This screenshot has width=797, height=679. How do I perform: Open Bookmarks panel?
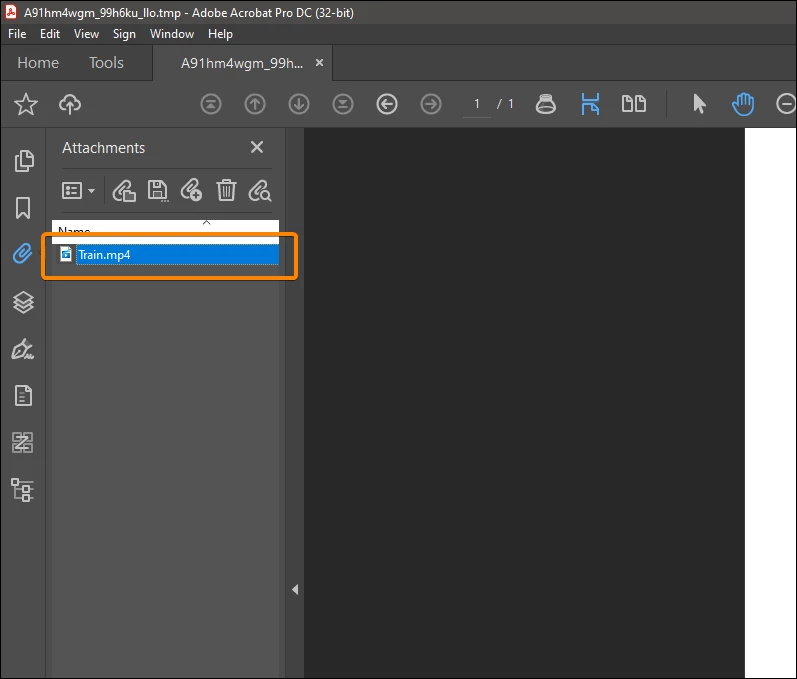click(23, 208)
